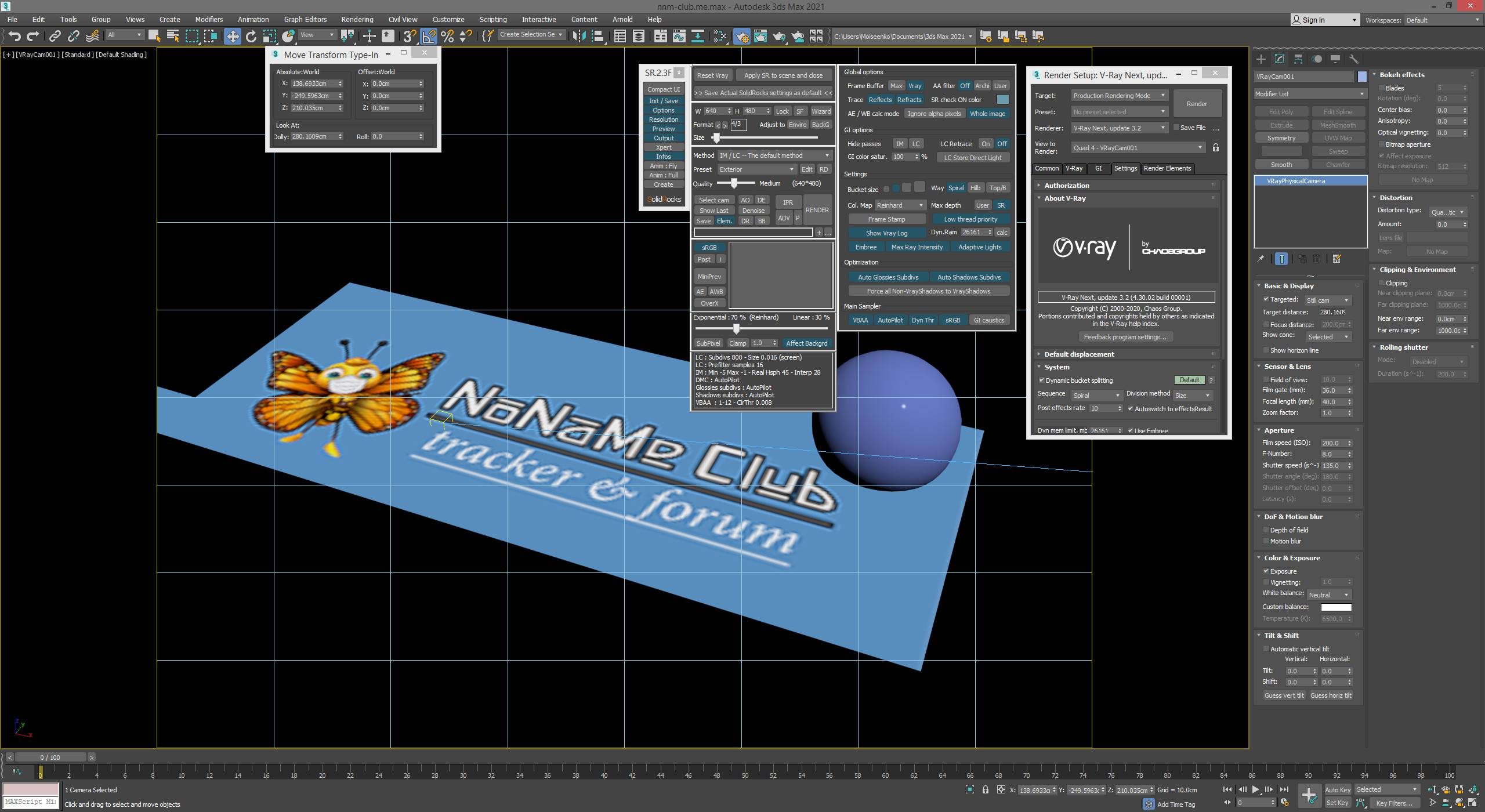
Task: Open the Rendered Frame Window icon
Action: (x=760, y=36)
